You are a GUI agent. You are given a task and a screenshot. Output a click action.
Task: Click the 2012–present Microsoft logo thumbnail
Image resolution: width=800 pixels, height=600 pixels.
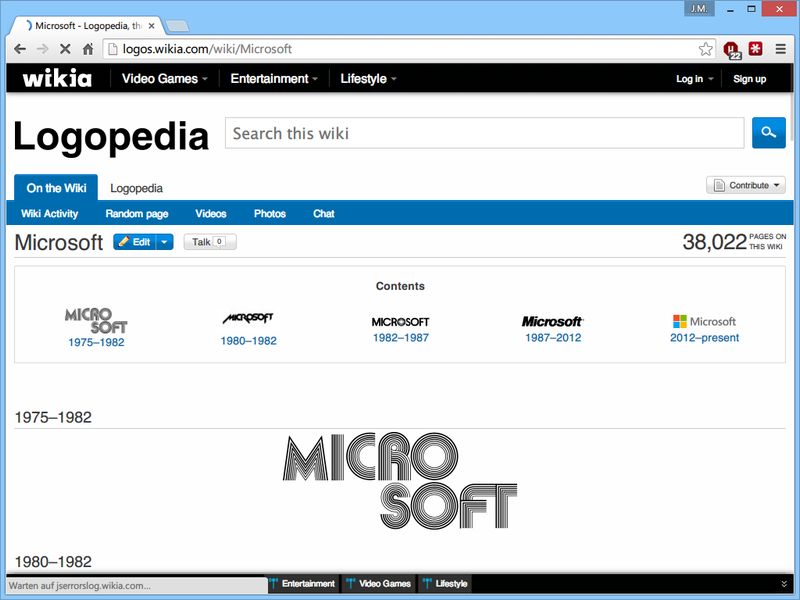pyautogui.click(x=705, y=321)
